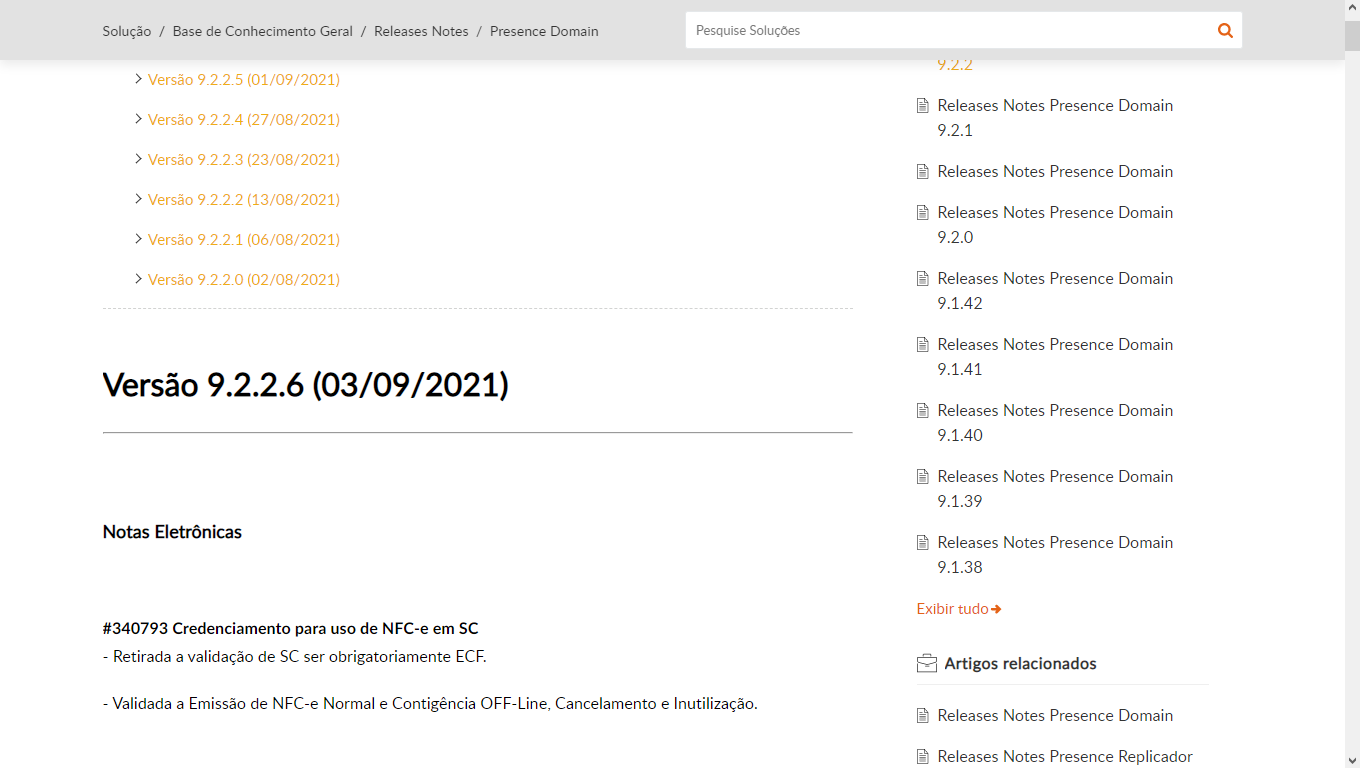Image resolution: width=1360 pixels, height=768 pixels.
Task: Expand the Versão 9.2.2.1 chevron
Action: (x=139, y=238)
